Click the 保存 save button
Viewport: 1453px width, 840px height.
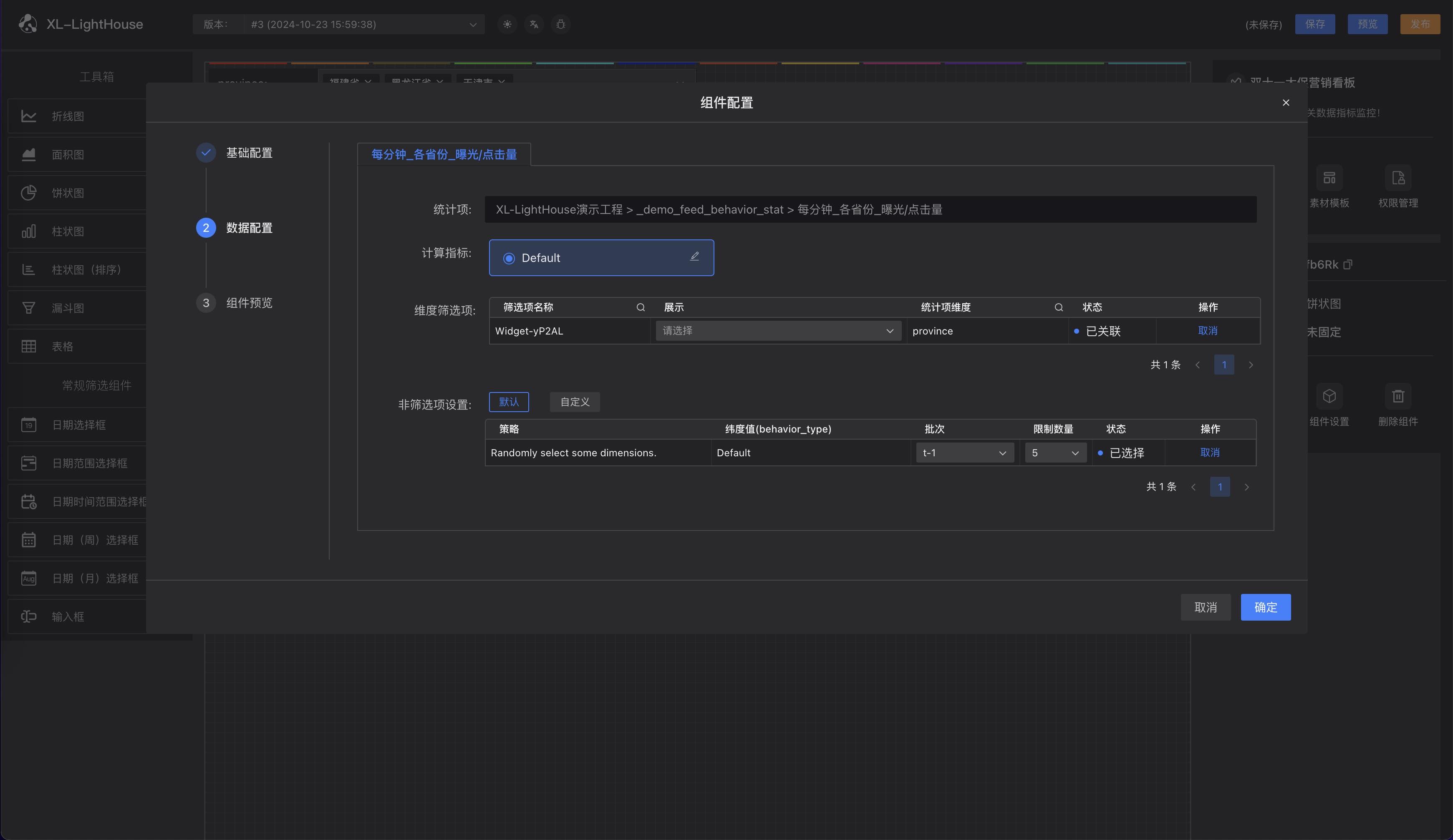click(x=1315, y=24)
